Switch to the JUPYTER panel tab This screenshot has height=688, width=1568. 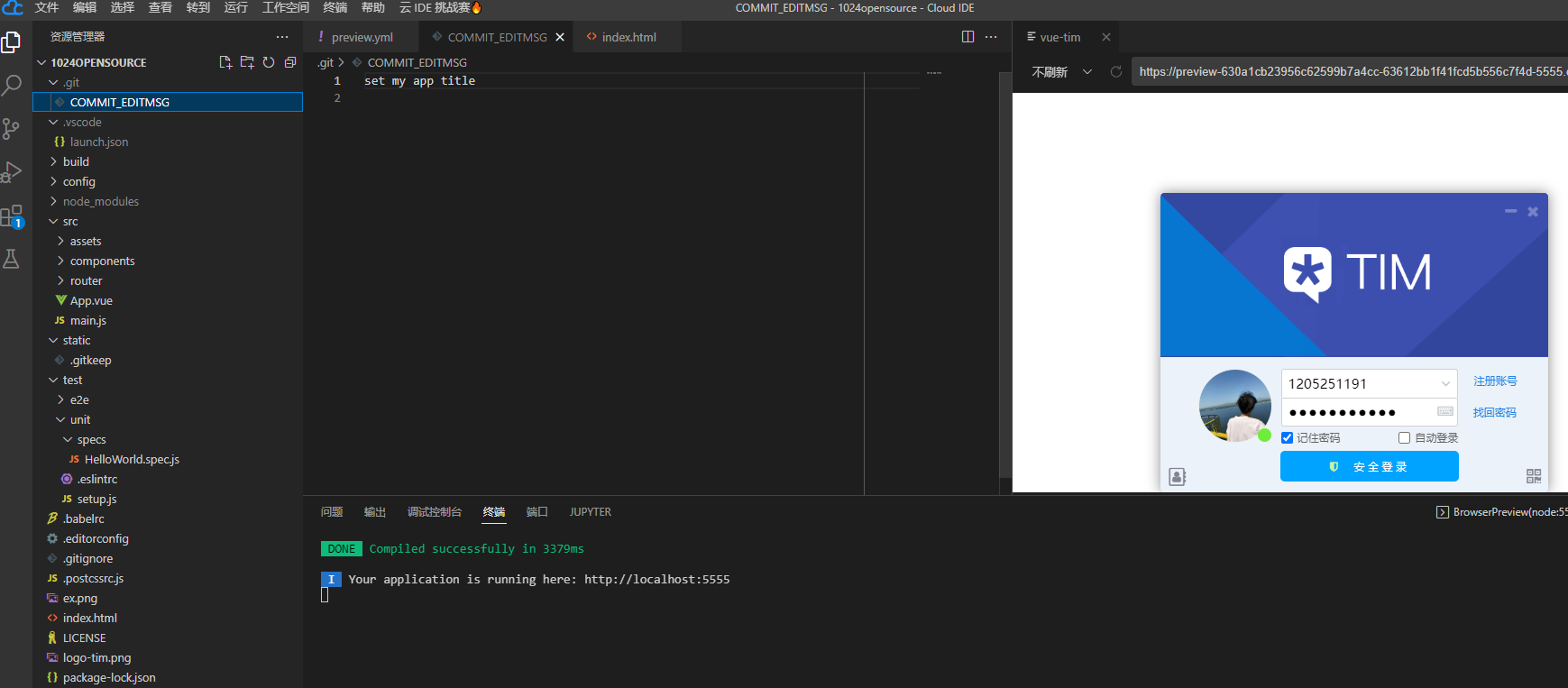click(591, 512)
